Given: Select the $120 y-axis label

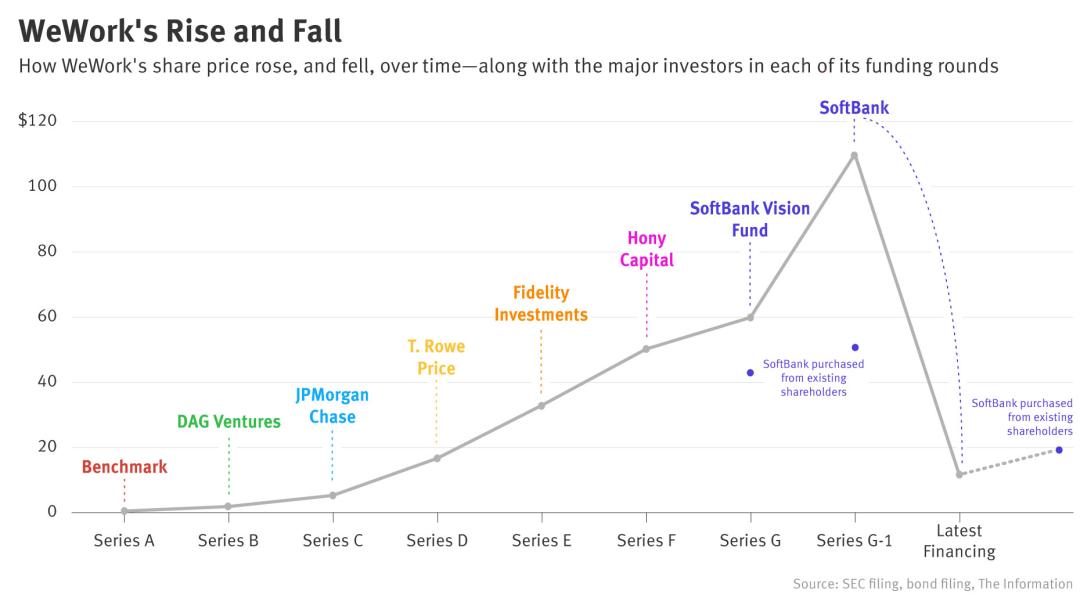Looking at the screenshot, I should tap(37, 121).
